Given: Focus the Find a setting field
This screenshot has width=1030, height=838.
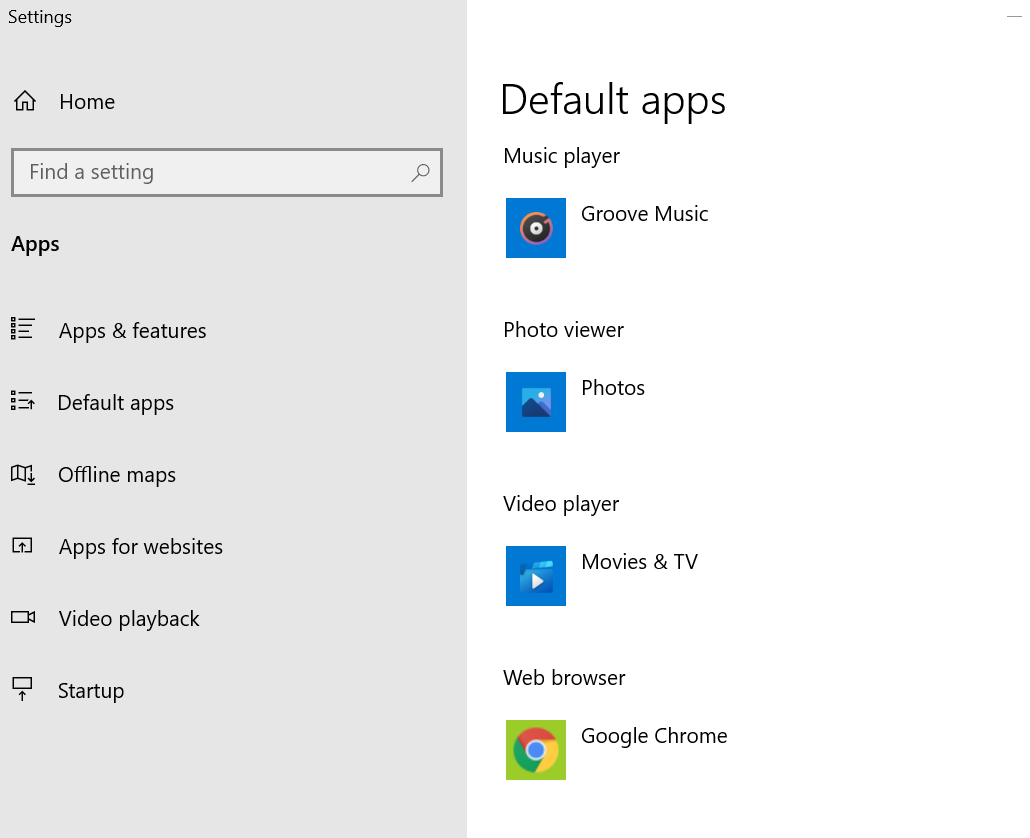Looking at the screenshot, I should pos(227,173).
